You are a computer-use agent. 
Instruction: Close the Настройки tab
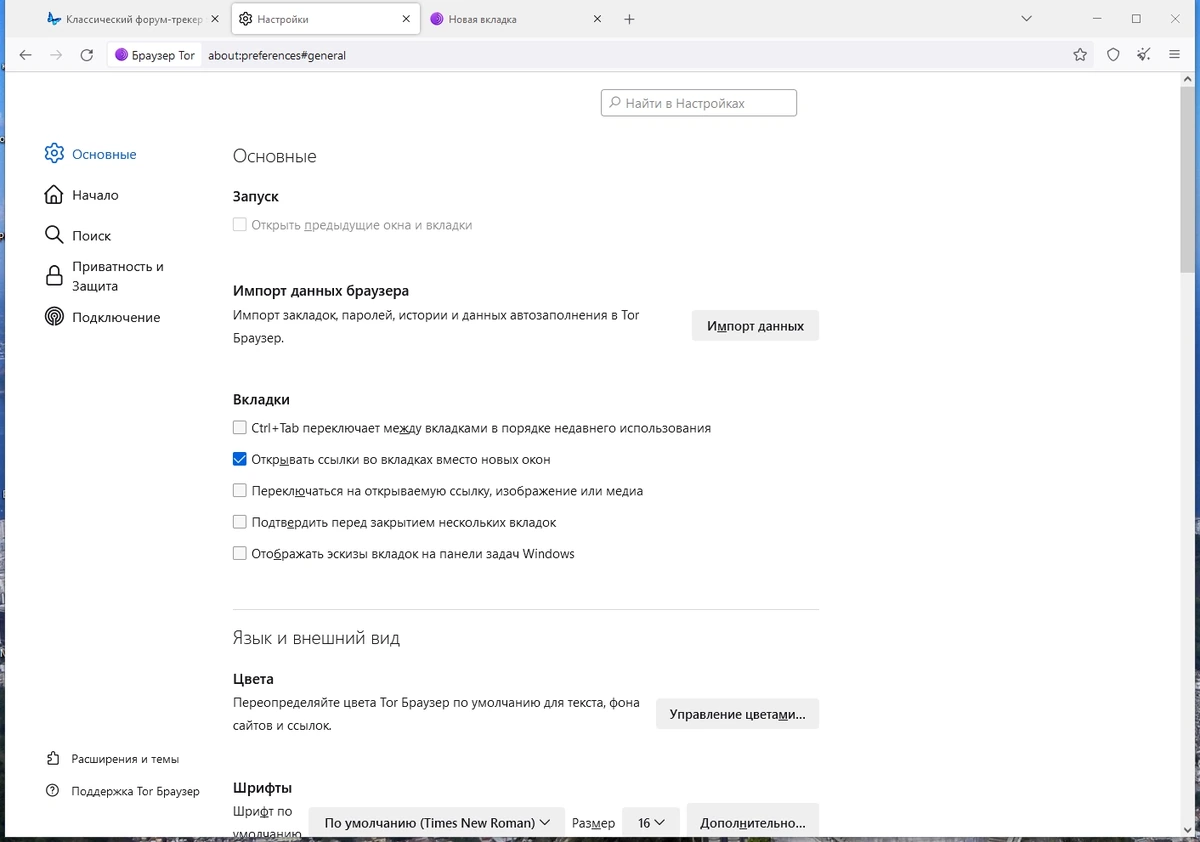pyautogui.click(x=405, y=19)
